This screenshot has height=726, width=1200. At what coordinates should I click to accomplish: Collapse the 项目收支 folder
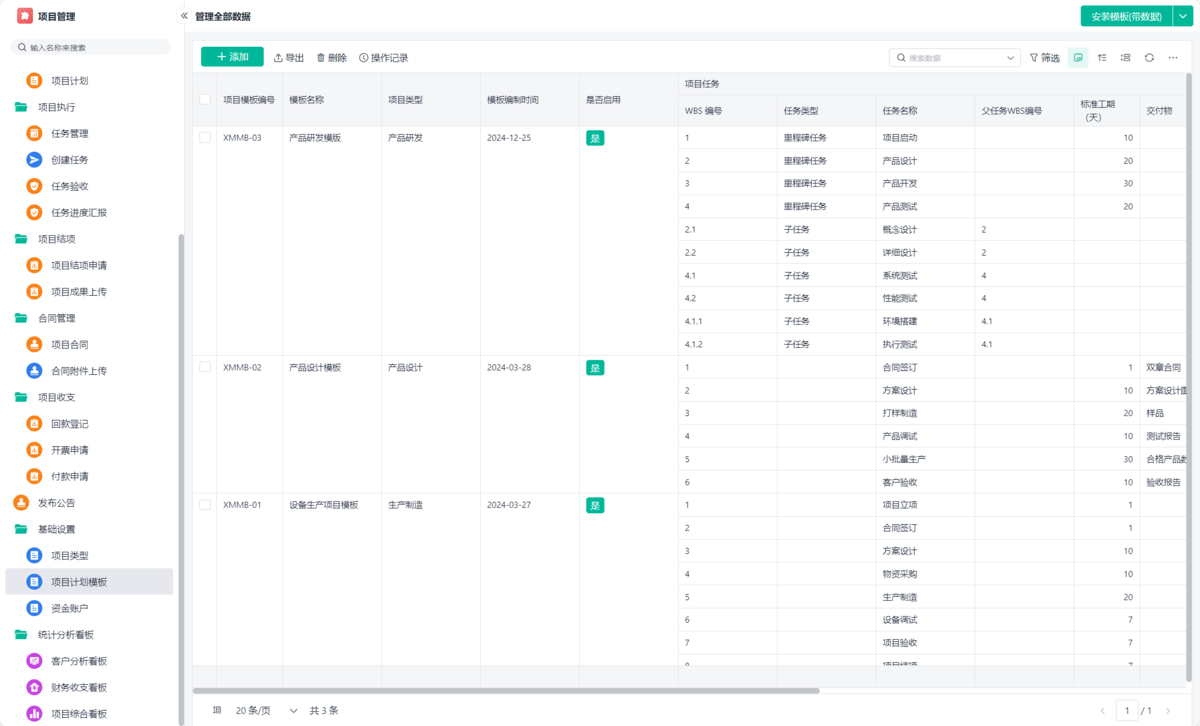45,397
